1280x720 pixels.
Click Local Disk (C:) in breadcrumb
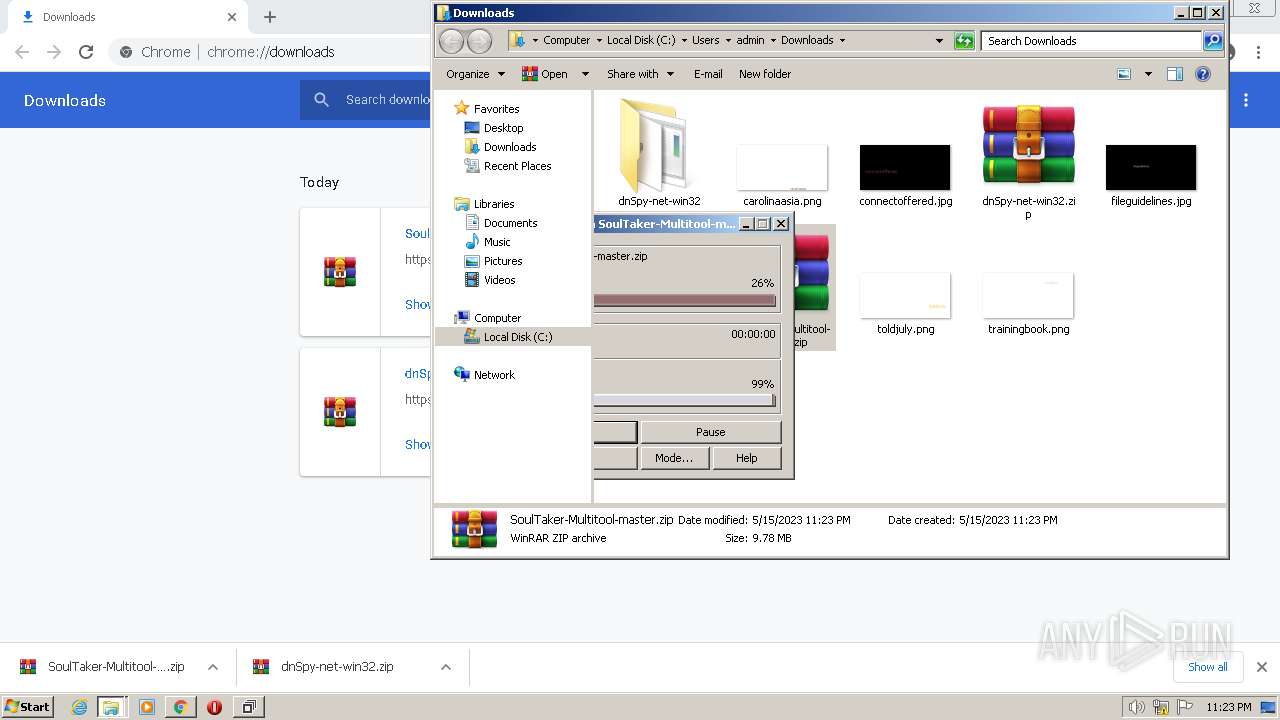point(641,41)
